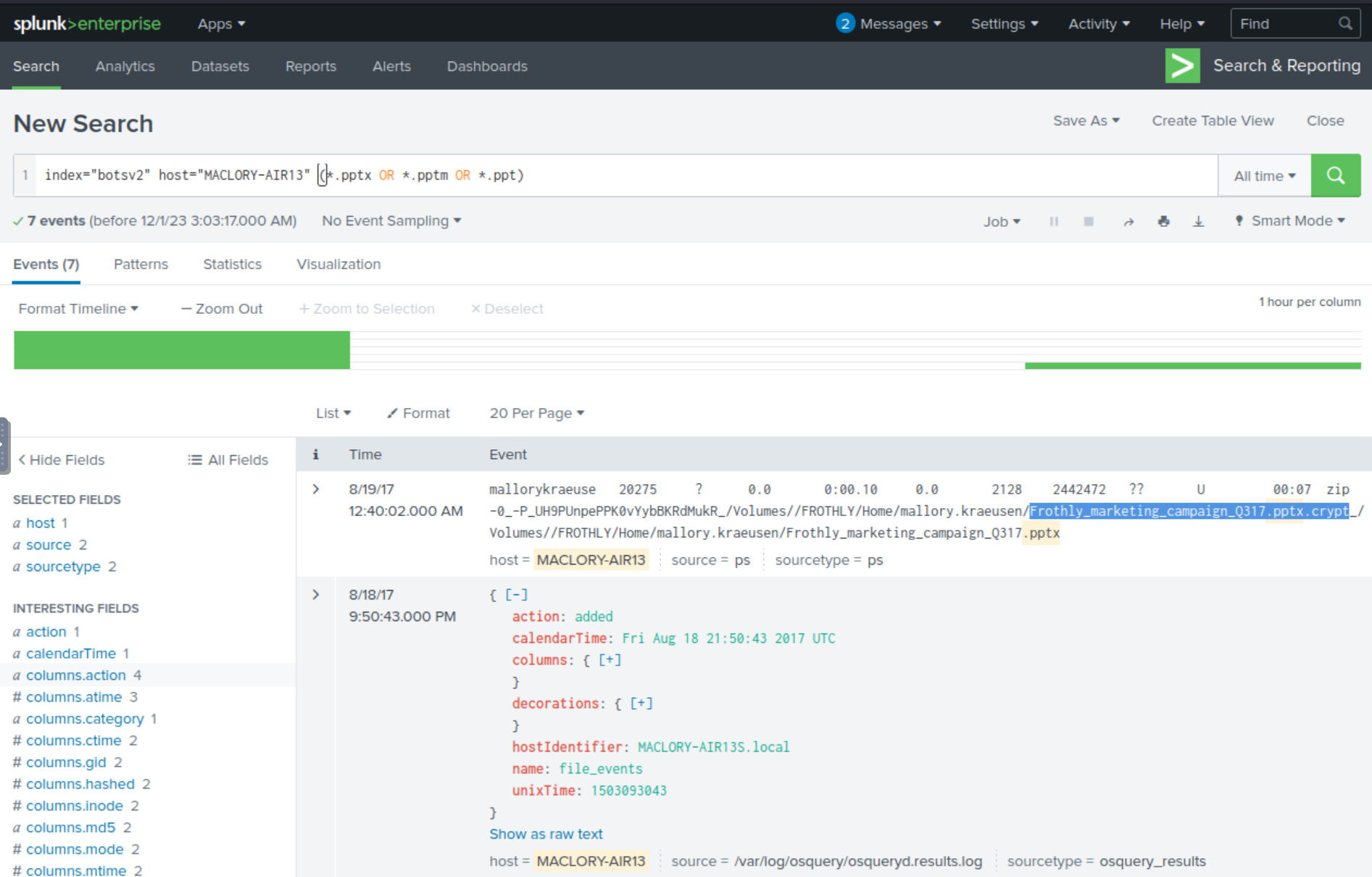Click the info column header icon
Viewport: 1372px width, 877px height.
tap(315, 454)
